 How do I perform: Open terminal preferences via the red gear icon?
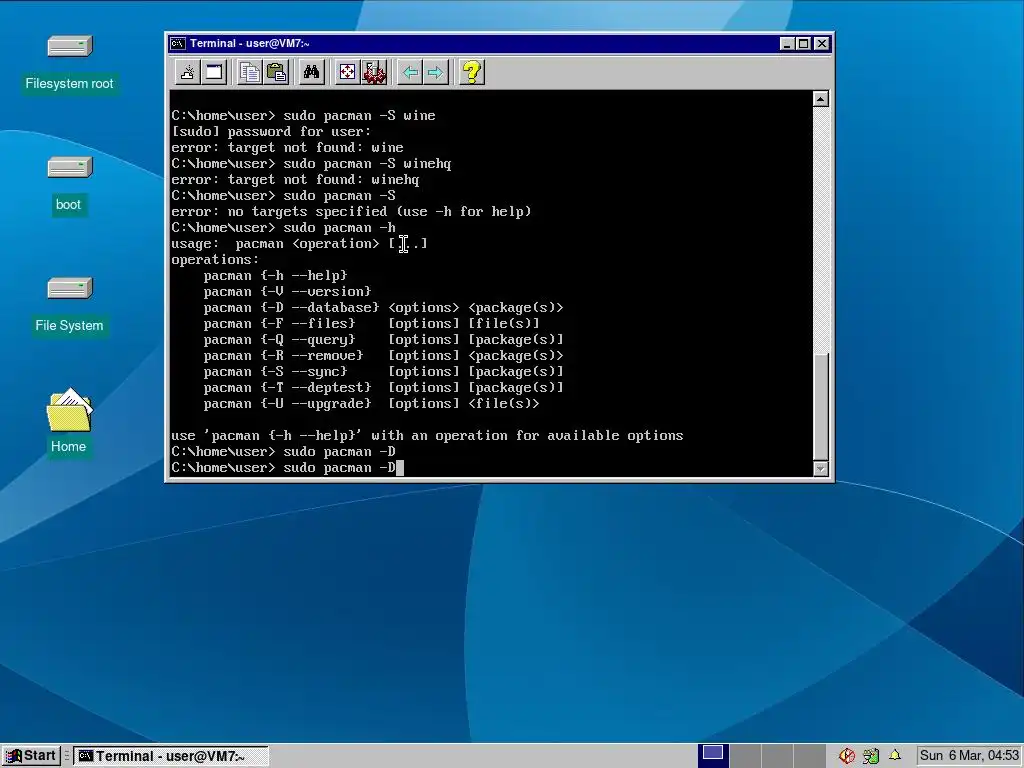pyautogui.click(x=374, y=72)
